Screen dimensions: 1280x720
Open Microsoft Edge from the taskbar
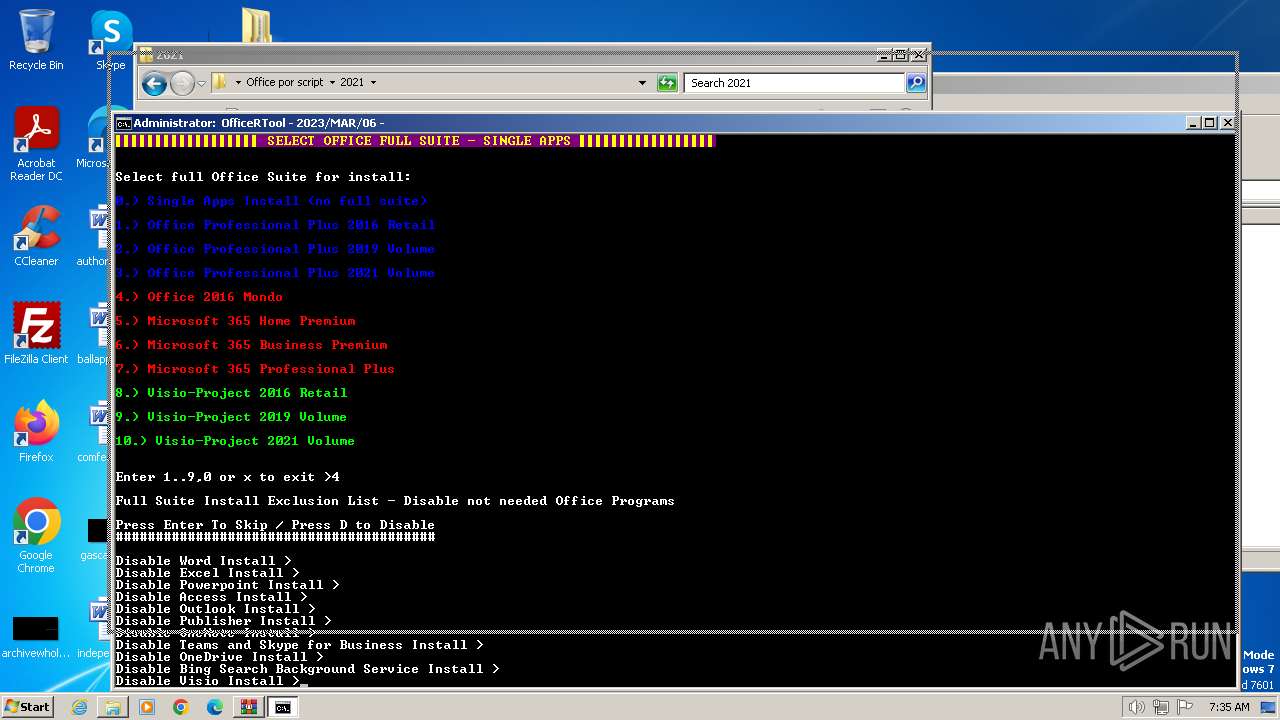pos(214,707)
